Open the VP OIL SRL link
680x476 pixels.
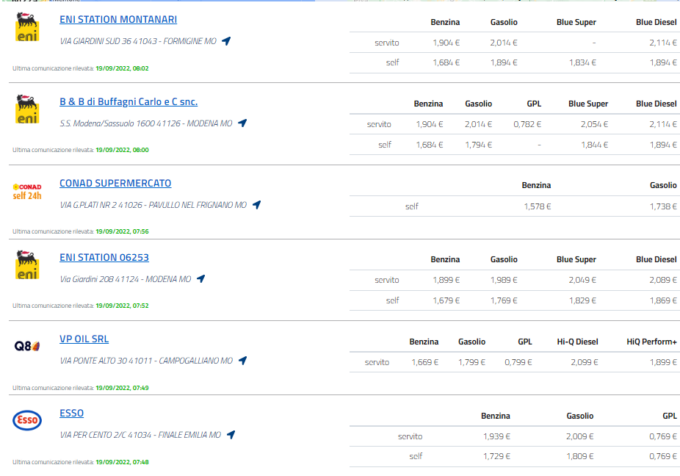click(84, 339)
